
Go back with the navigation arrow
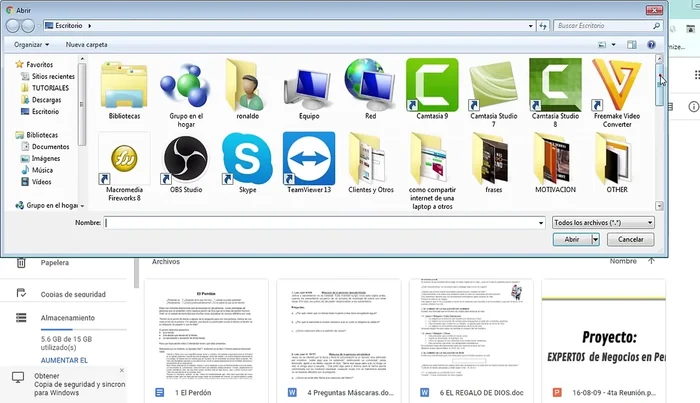tap(12, 26)
